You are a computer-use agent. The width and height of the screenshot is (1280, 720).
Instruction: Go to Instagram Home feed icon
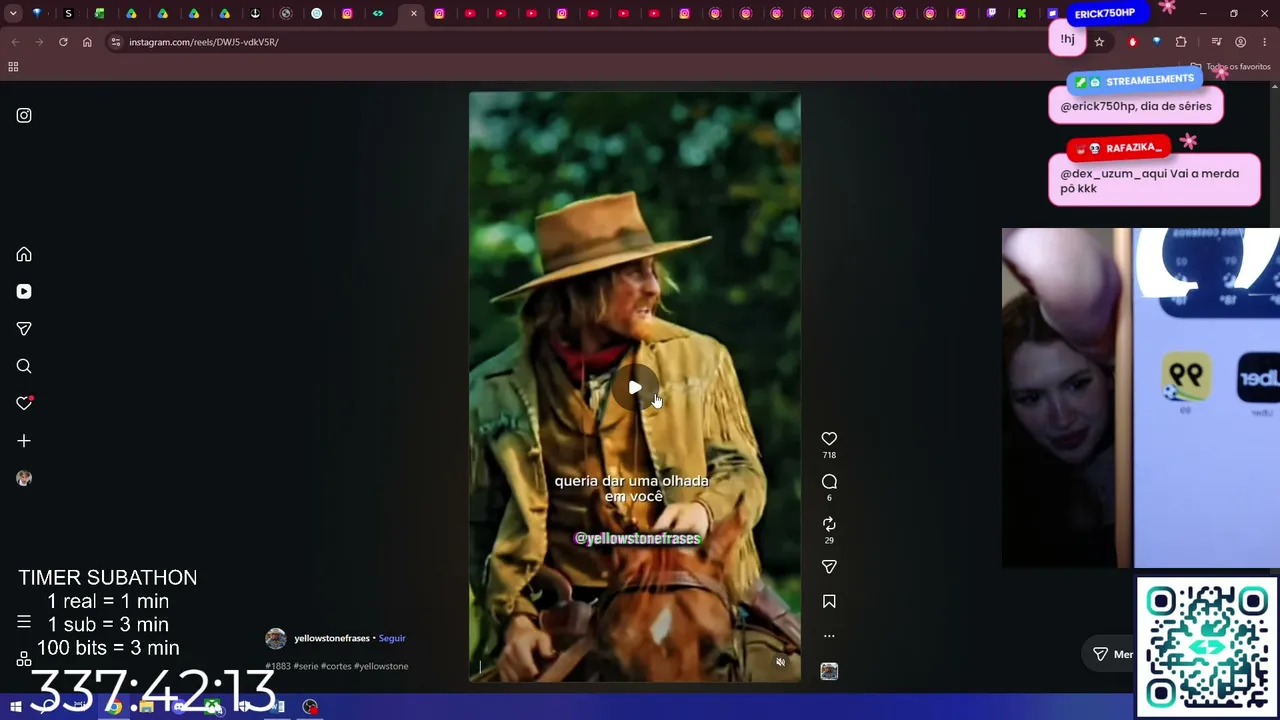[24, 254]
